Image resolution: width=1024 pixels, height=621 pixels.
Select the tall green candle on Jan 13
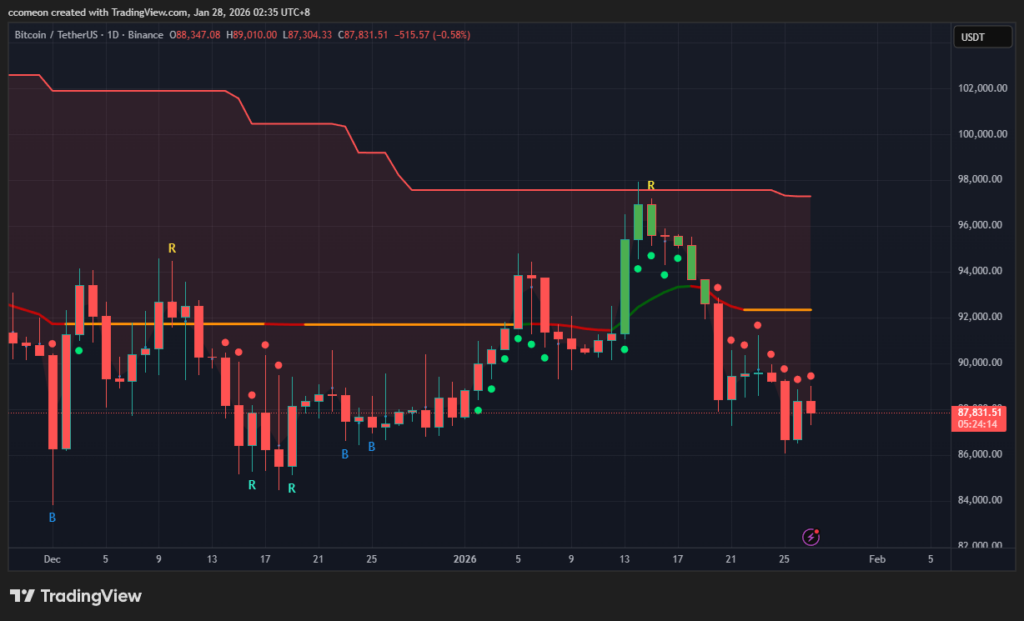(x=625, y=285)
